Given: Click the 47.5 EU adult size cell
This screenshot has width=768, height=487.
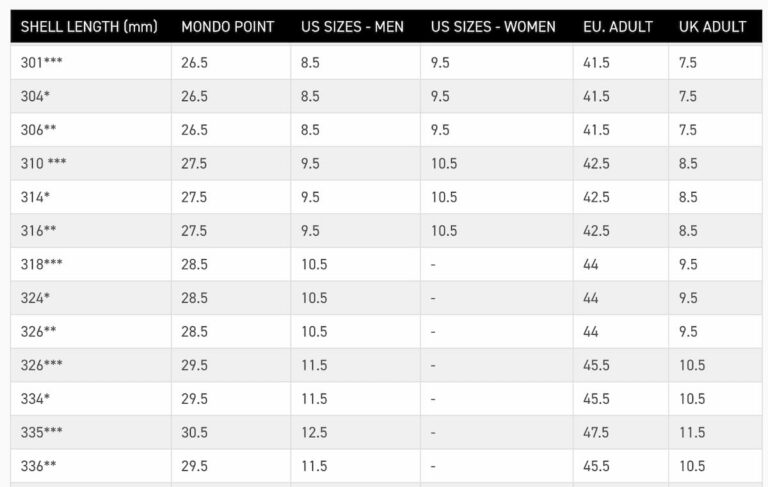Looking at the screenshot, I should [597, 433].
